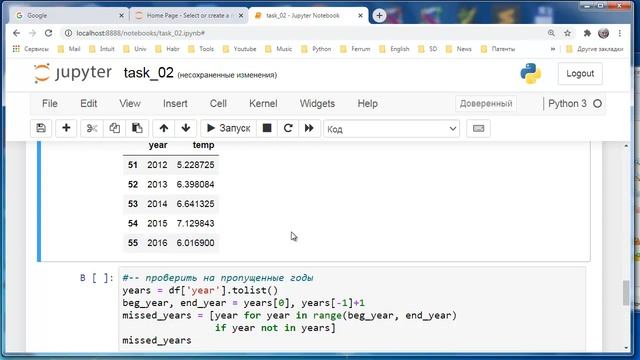
Task: Close the Home Page browser tab
Action: [241, 16]
